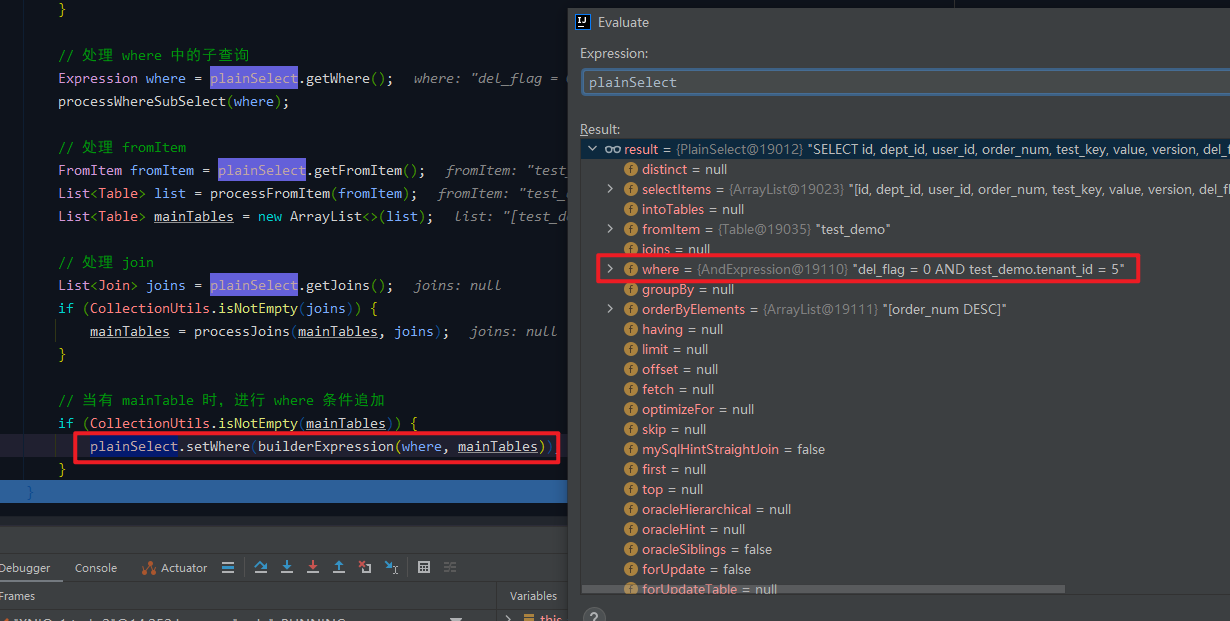Click the field icon of the distinct row
Screen dimensions: 1230x621
pyautogui.click(x=631, y=169)
